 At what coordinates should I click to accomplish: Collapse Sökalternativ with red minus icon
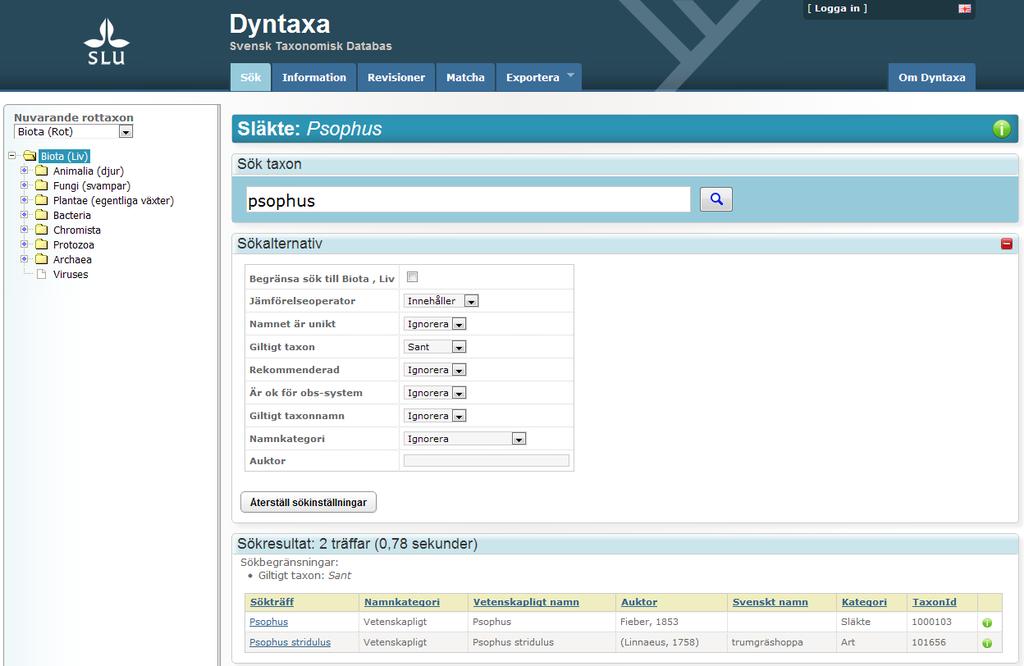pyautogui.click(x=1006, y=244)
